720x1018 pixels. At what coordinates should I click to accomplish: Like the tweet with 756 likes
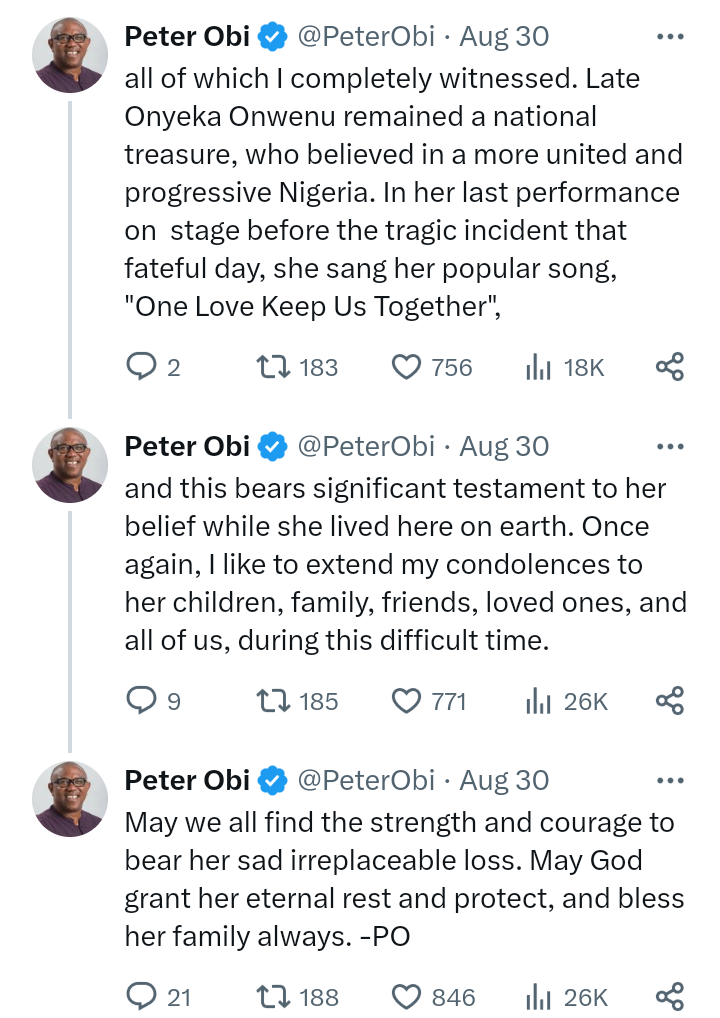tap(405, 368)
